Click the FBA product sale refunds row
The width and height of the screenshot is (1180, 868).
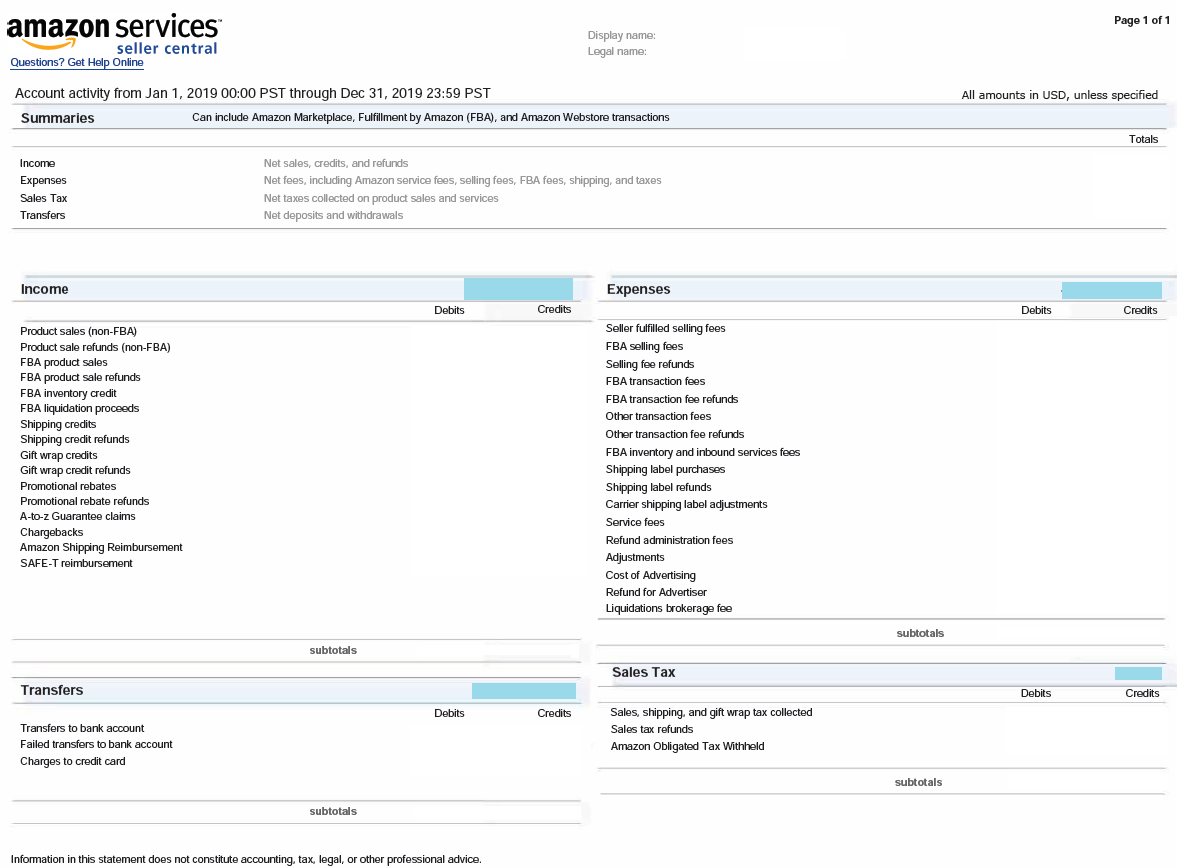(80, 377)
